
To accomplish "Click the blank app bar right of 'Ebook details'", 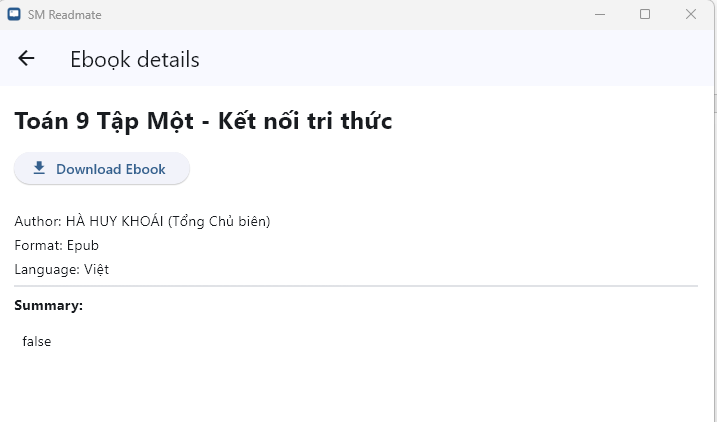I will coord(450,60).
